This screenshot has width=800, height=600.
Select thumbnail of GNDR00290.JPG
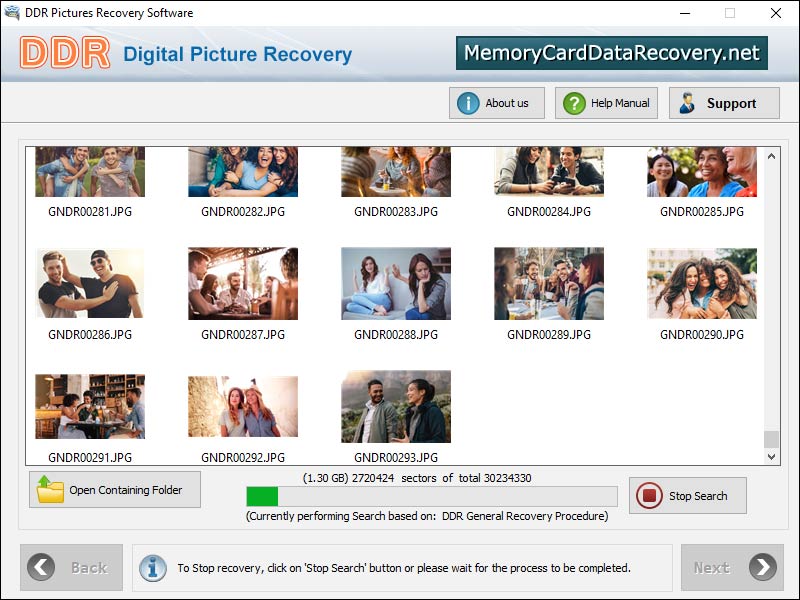coord(702,284)
